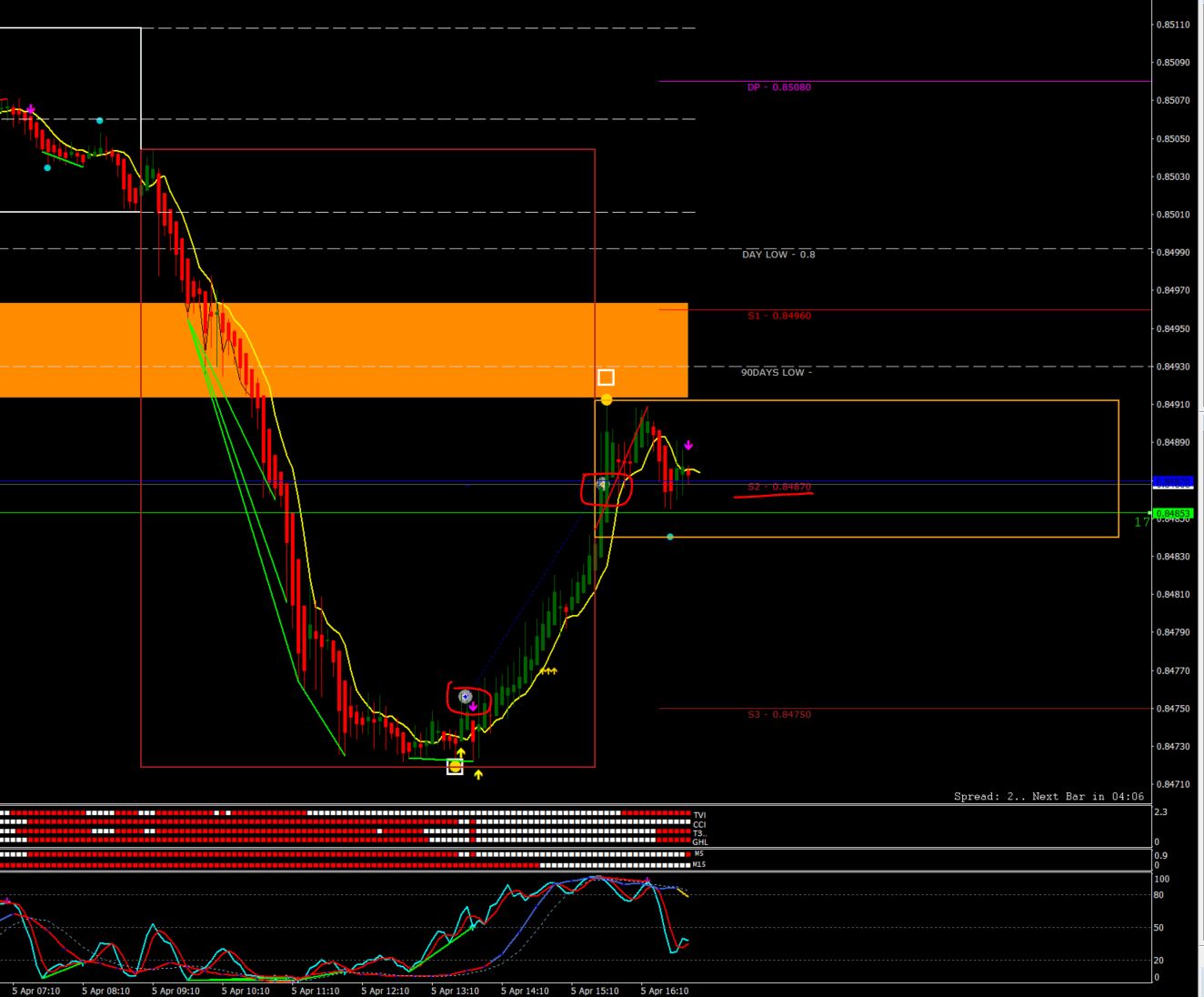Select the T3 indicator row label
The image size is (1204, 997).
coord(699,833)
